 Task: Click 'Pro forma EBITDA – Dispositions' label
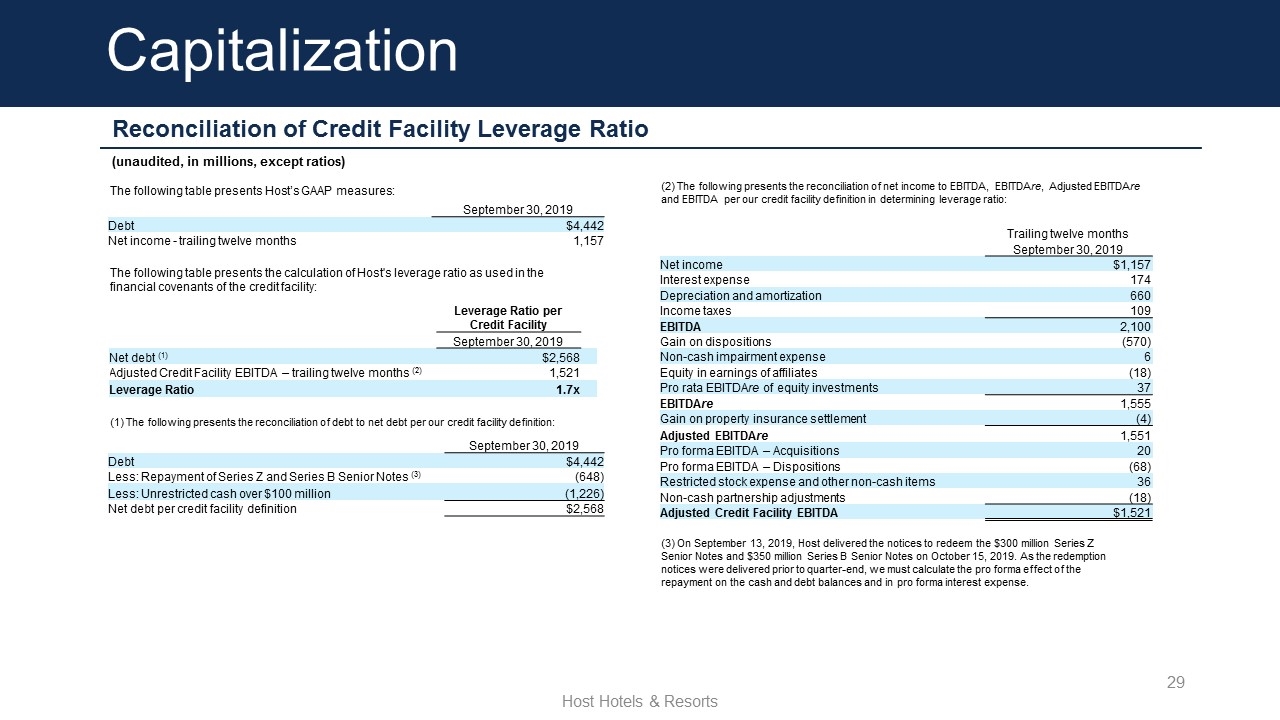pyautogui.click(x=751, y=466)
